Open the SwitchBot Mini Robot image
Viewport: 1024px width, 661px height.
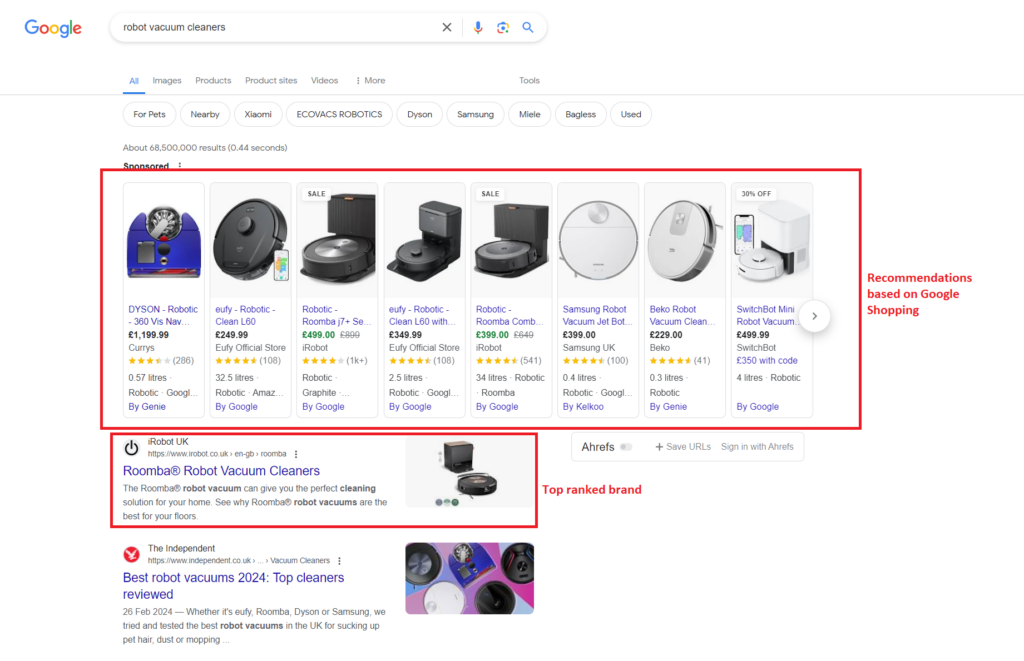(x=772, y=240)
